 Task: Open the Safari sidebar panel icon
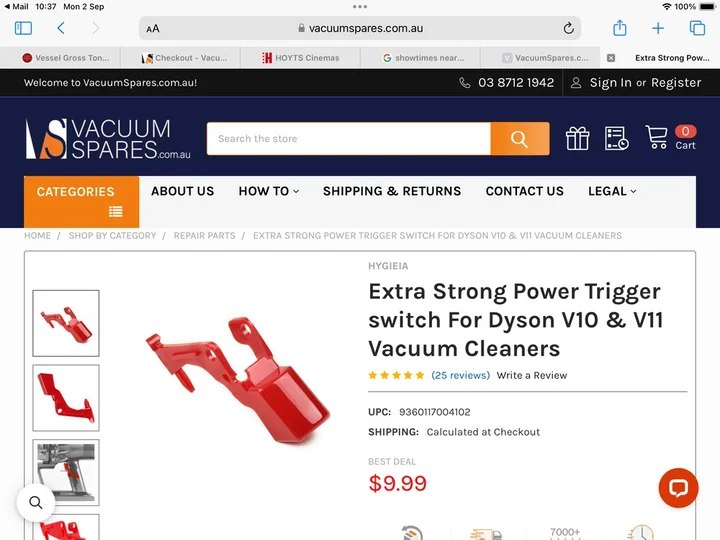[23, 28]
